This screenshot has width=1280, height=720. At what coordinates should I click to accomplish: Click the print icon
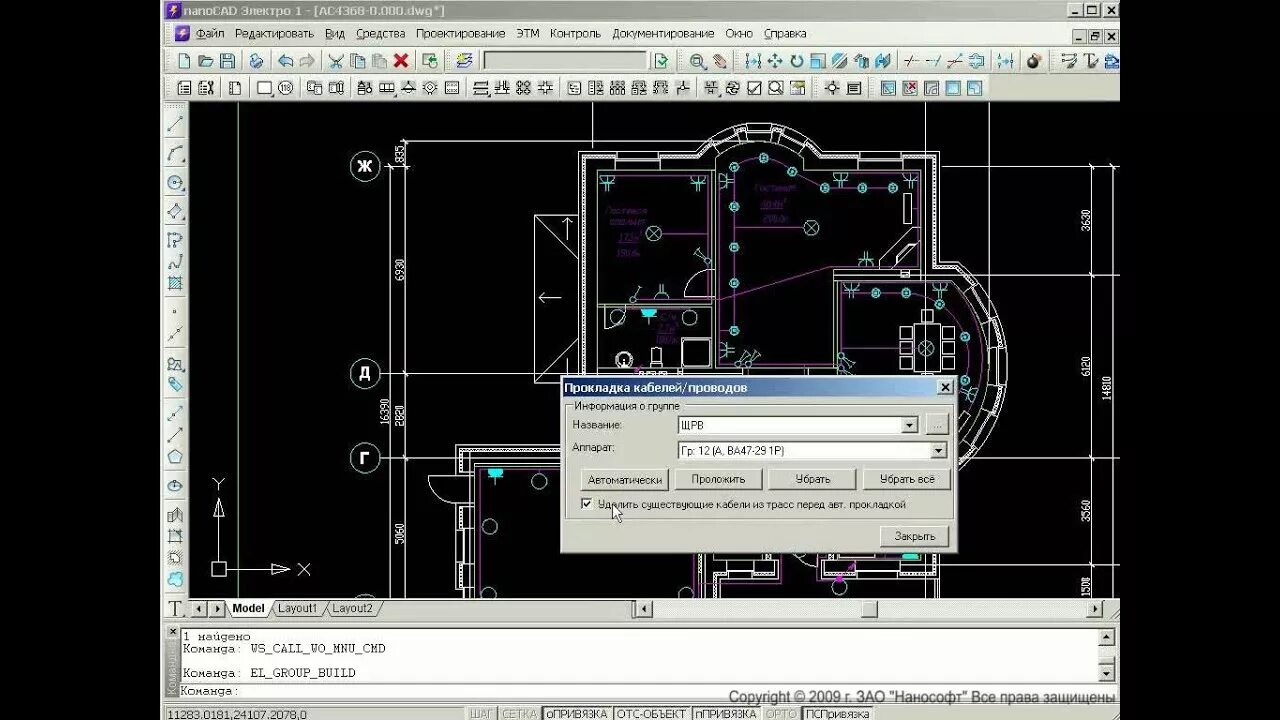click(256, 61)
